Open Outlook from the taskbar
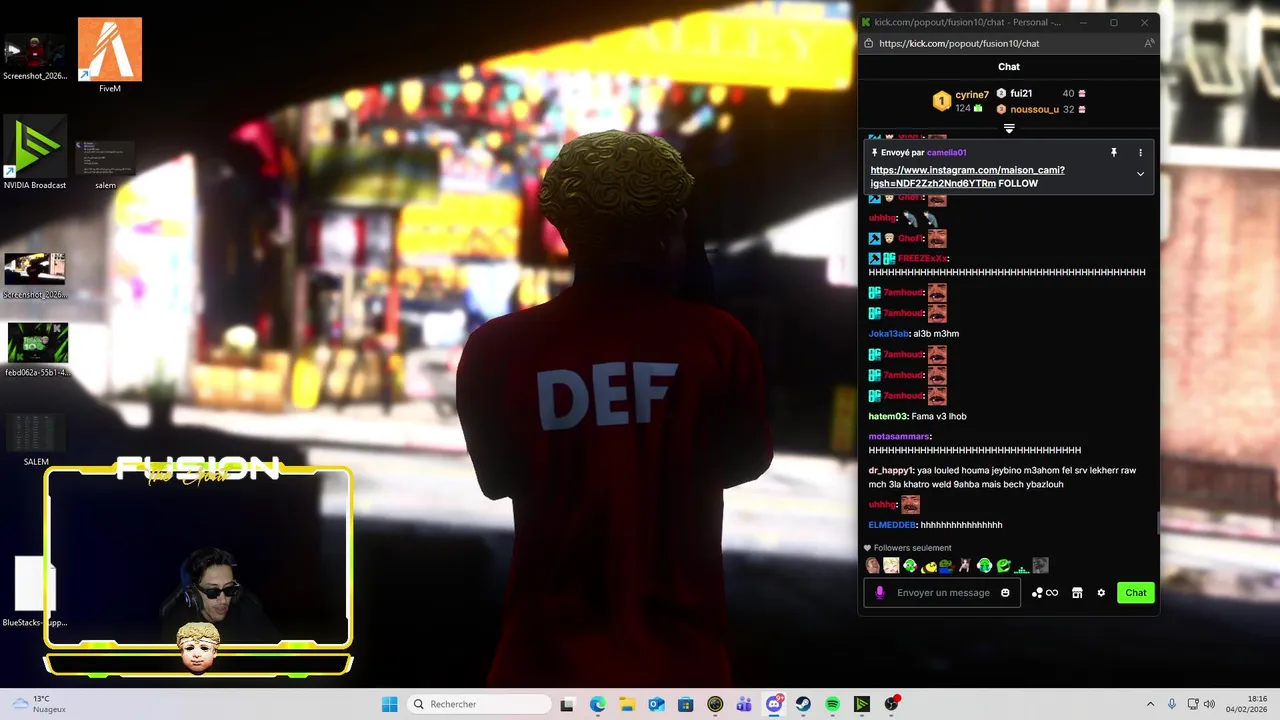 coord(656,704)
